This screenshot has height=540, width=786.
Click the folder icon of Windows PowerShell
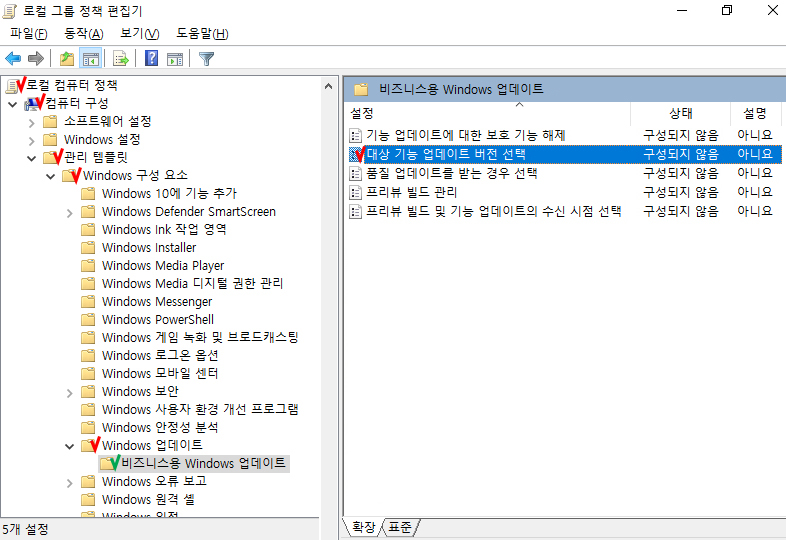88,320
